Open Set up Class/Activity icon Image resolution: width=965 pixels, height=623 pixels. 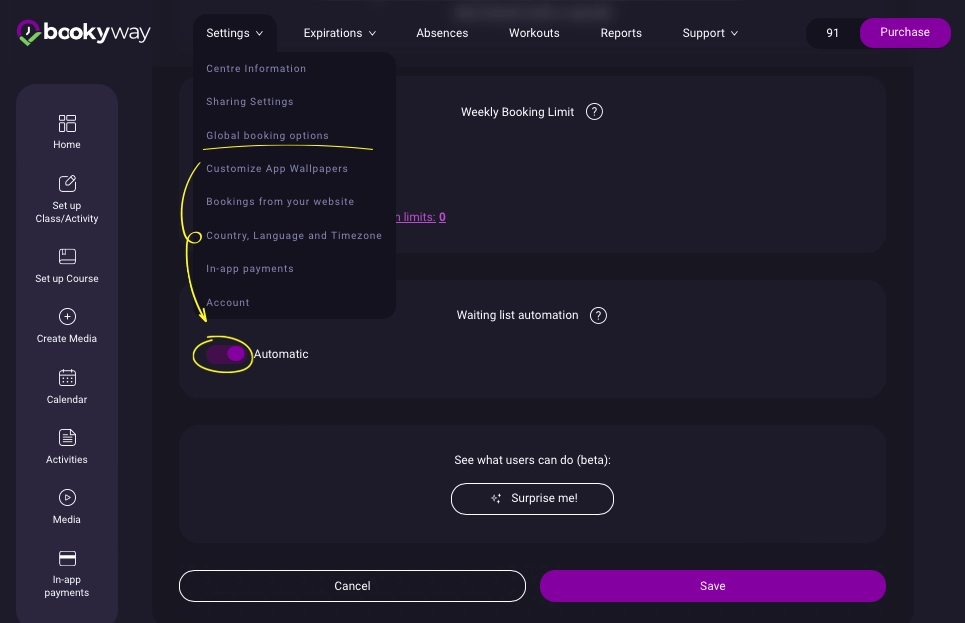pos(67,184)
